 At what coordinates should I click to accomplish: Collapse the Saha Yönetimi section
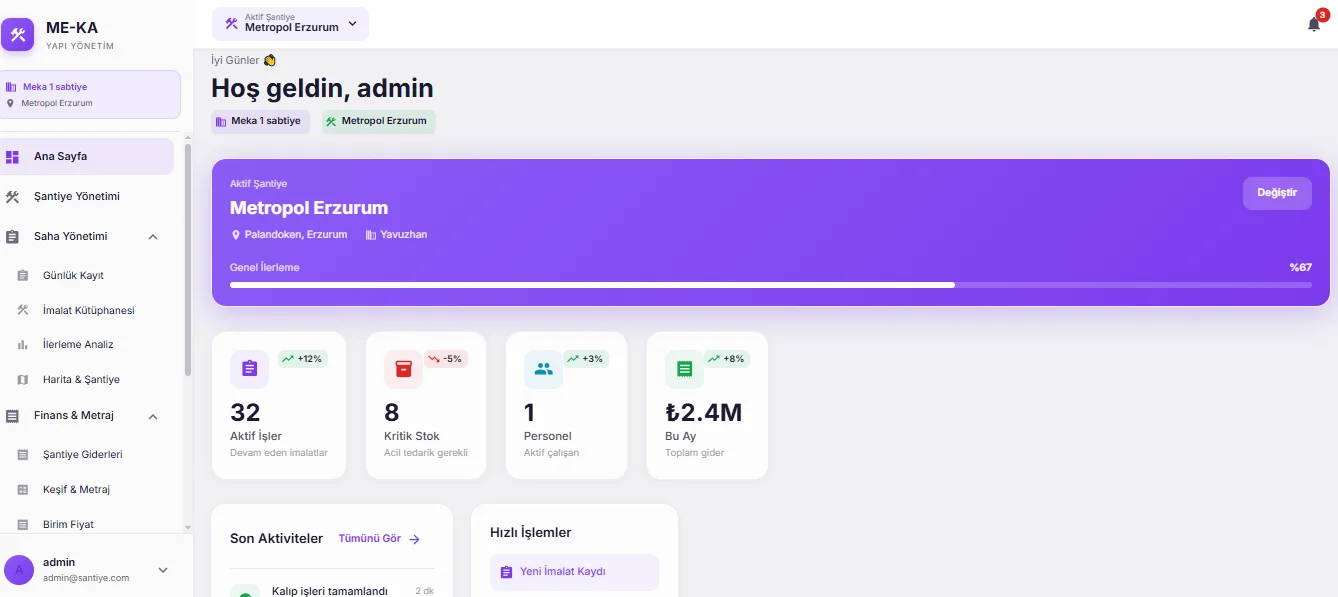click(153, 237)
